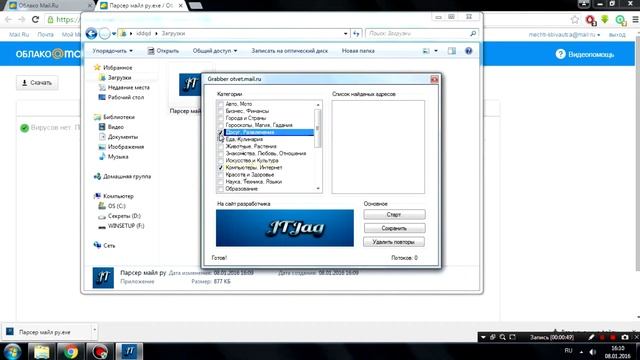Click the category list scroll down arrow

coord(318,189)
